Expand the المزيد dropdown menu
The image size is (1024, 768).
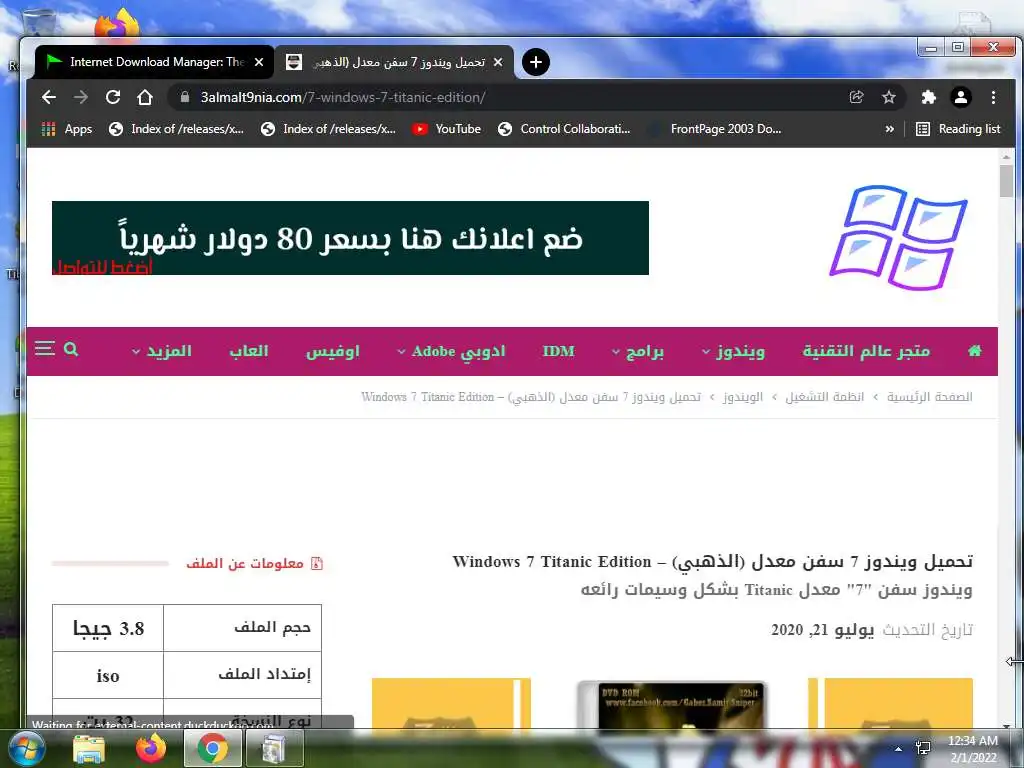coord(162,351)
